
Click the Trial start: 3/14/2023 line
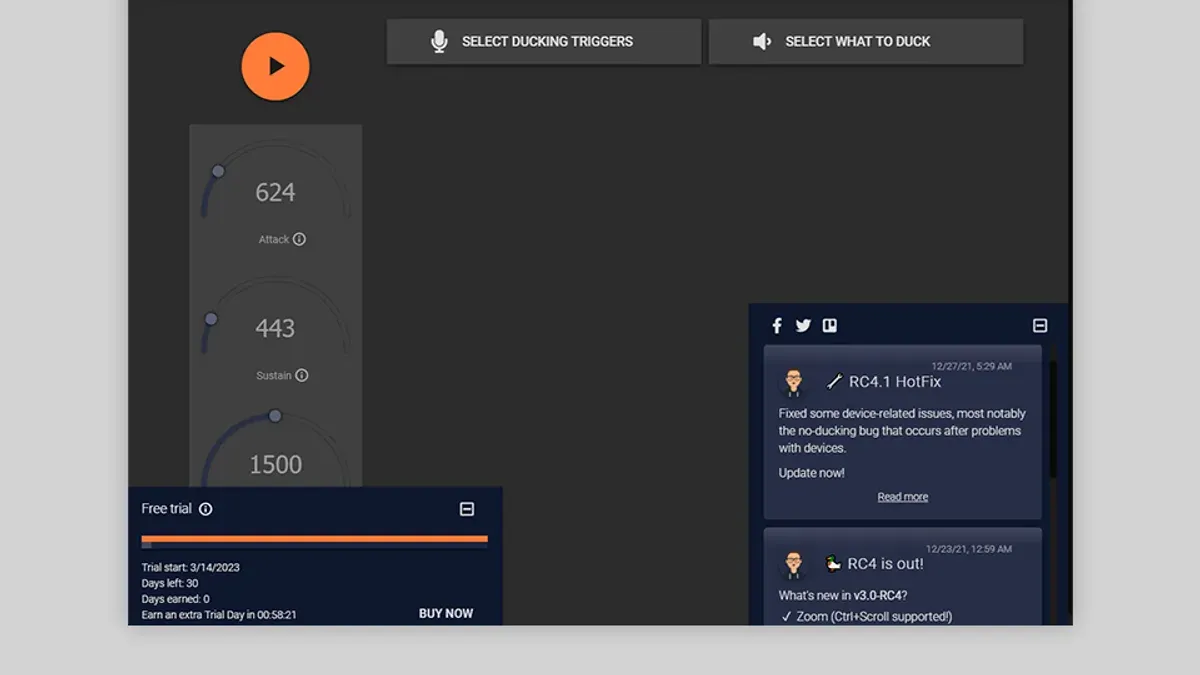(191, 567)
